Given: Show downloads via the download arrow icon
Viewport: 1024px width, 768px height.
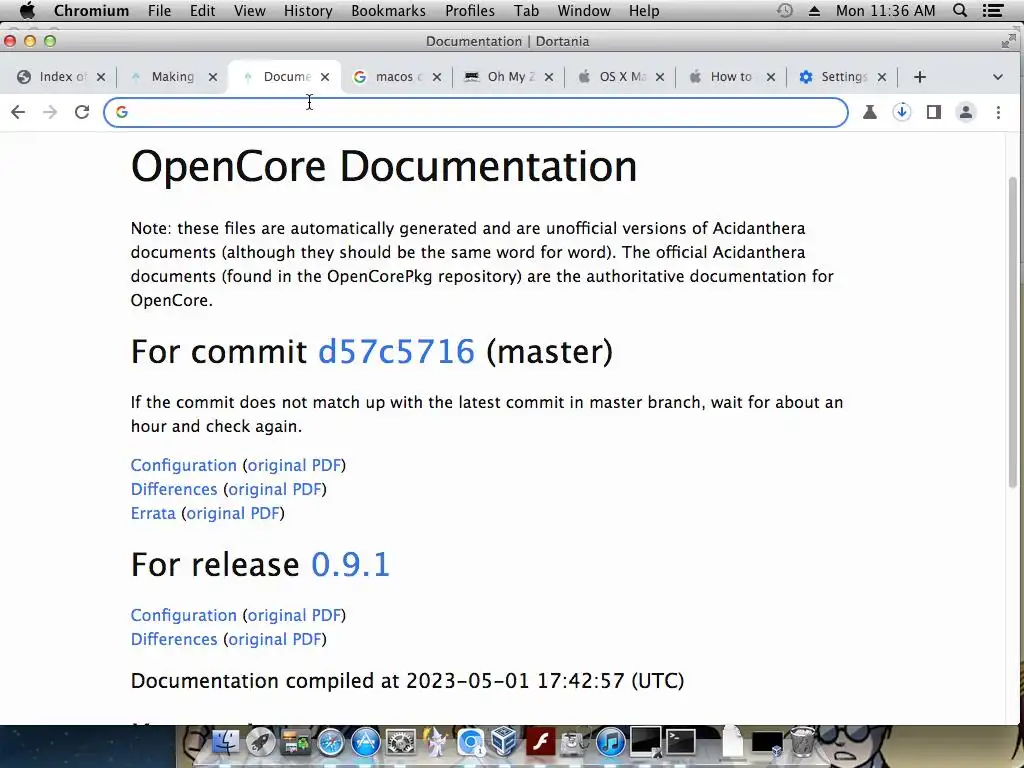Looking at the screenshot, I should (902, 112).
